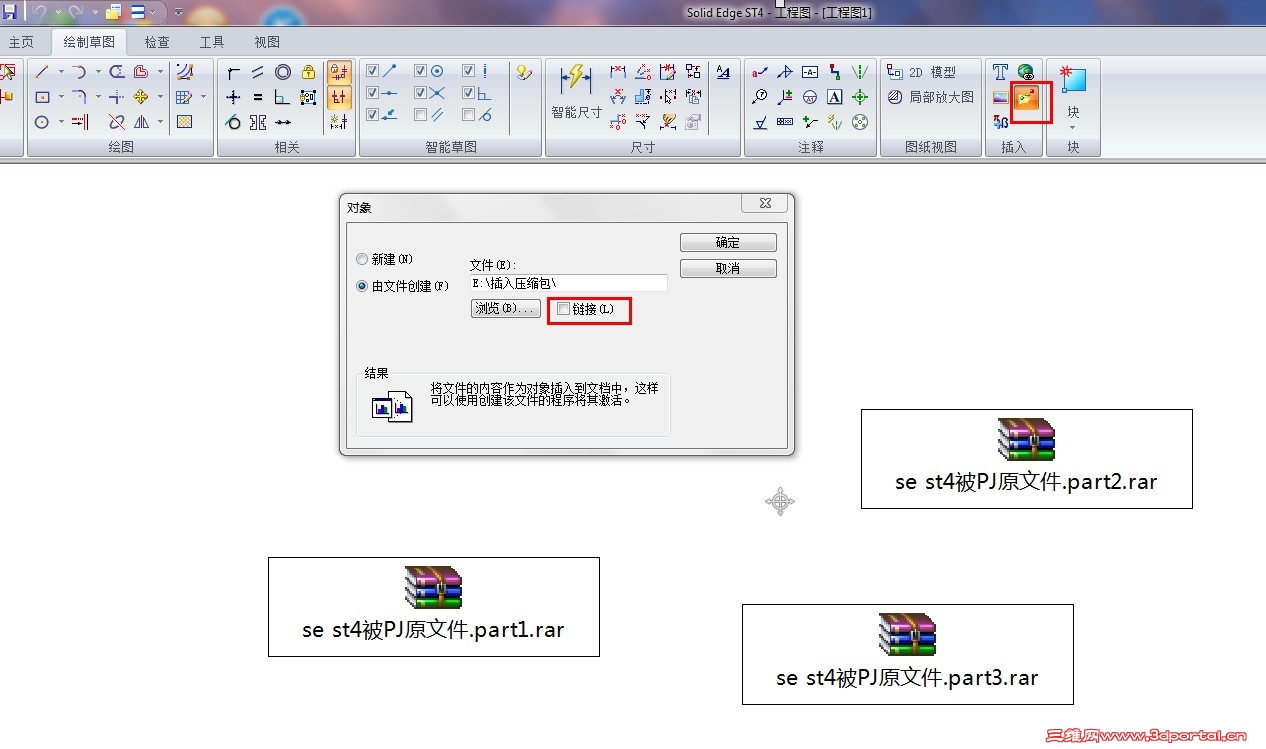1266x749 pixels.
Task: Click the Save icon in quick access toolbar
Action: [10, 12]
